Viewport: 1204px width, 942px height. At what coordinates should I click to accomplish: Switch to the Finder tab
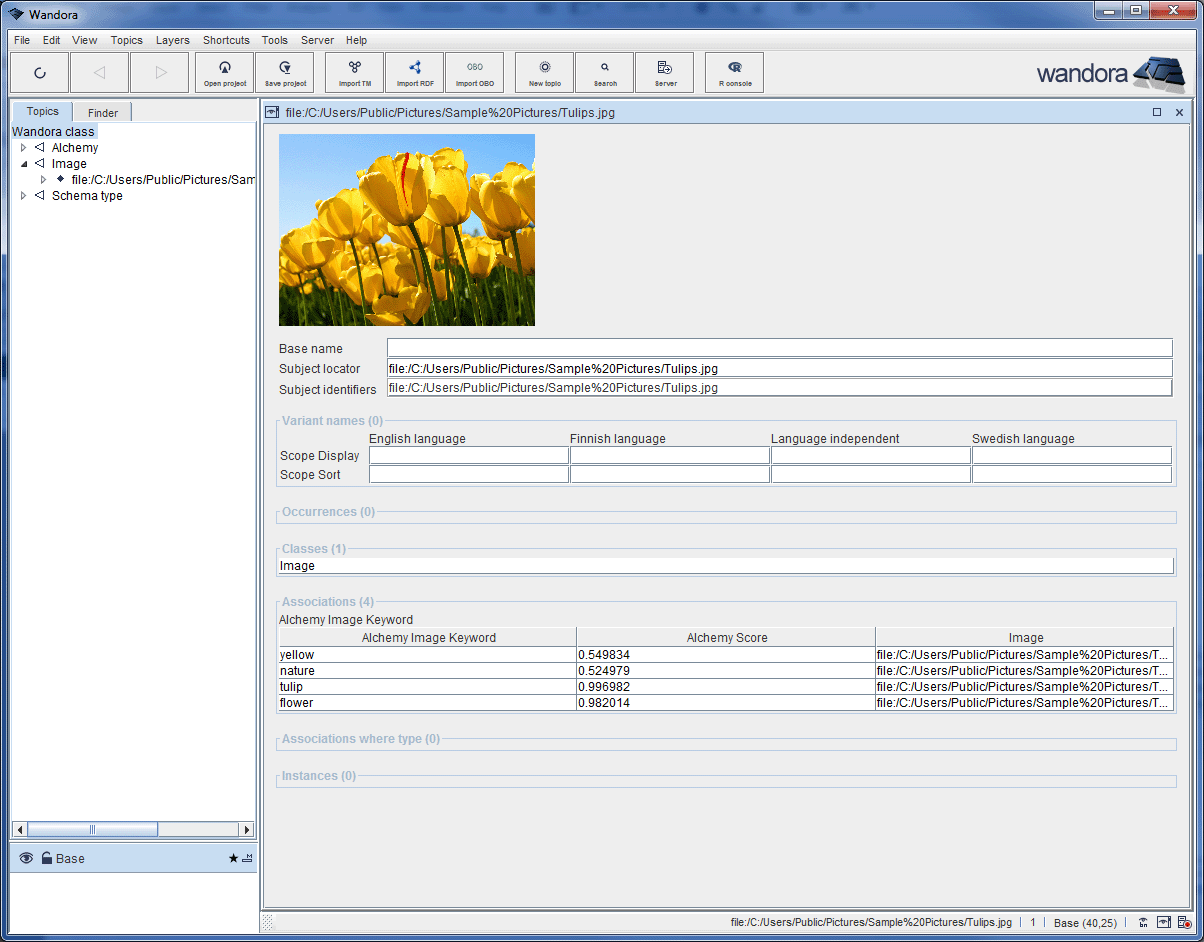[x=101, y=111]
